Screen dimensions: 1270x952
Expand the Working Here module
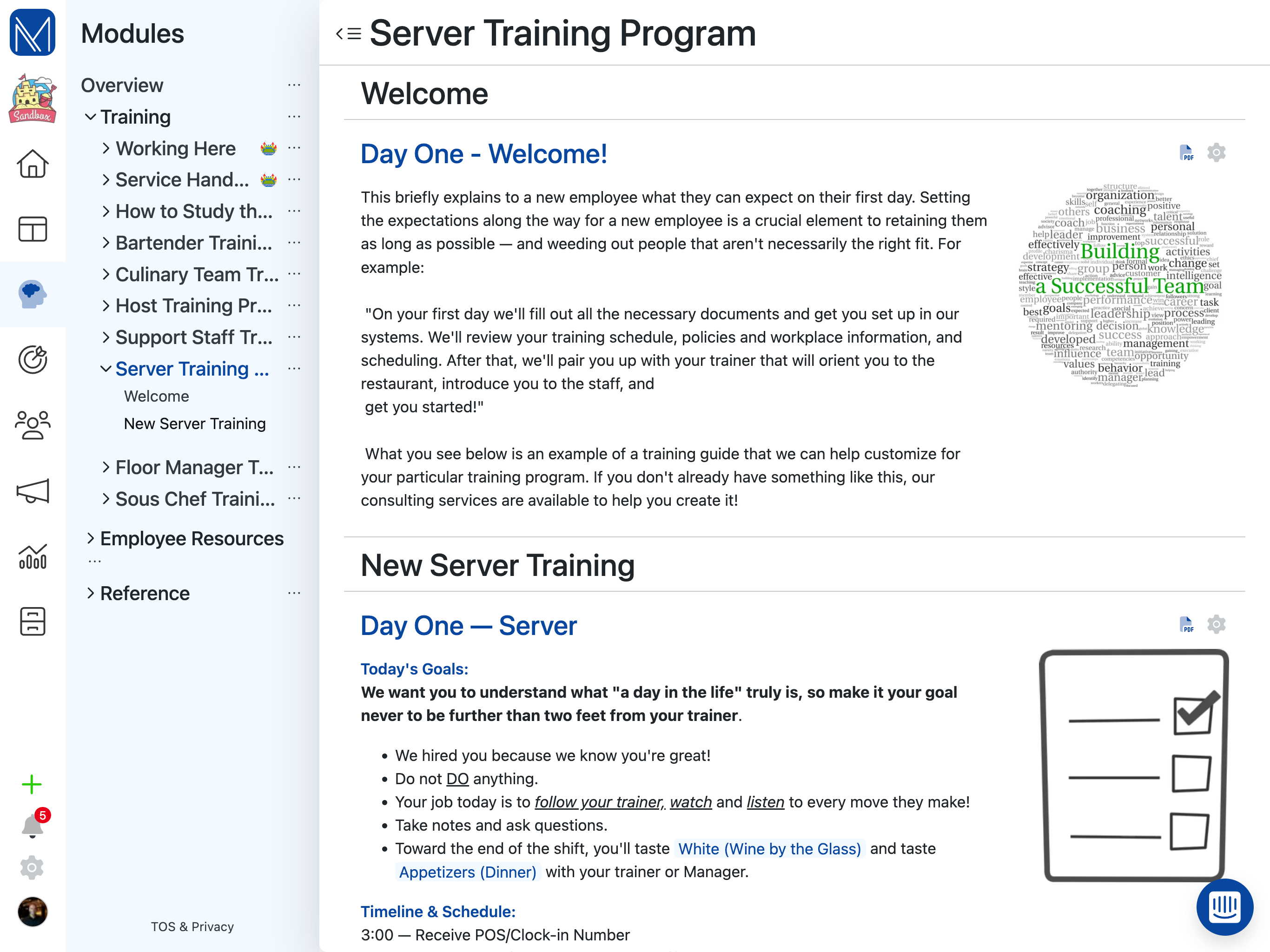(x=106, y=149)
